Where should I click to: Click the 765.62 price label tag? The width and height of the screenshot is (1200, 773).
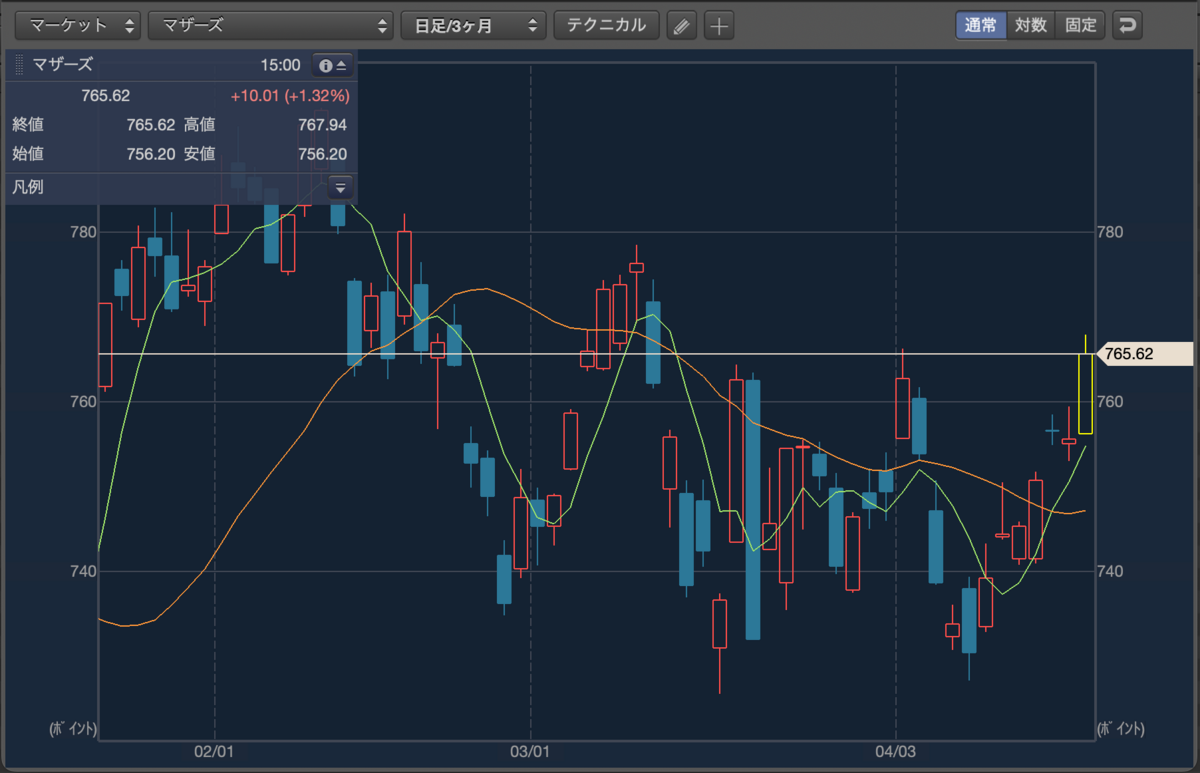pos(1144,354)
